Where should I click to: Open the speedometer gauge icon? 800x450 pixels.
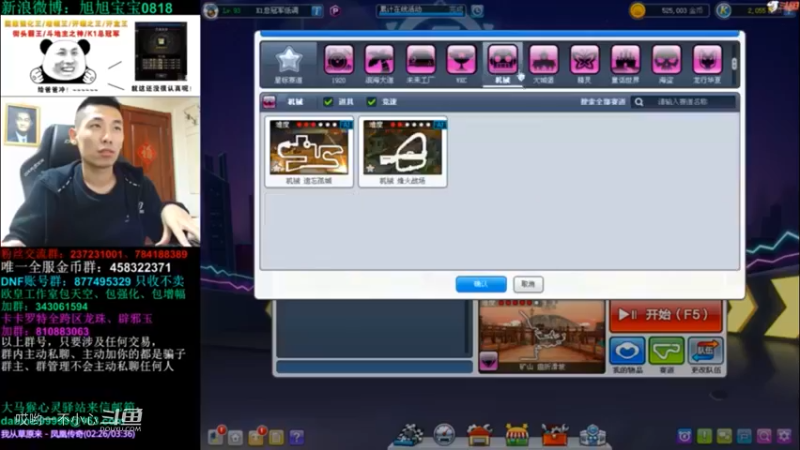[444, 434]
